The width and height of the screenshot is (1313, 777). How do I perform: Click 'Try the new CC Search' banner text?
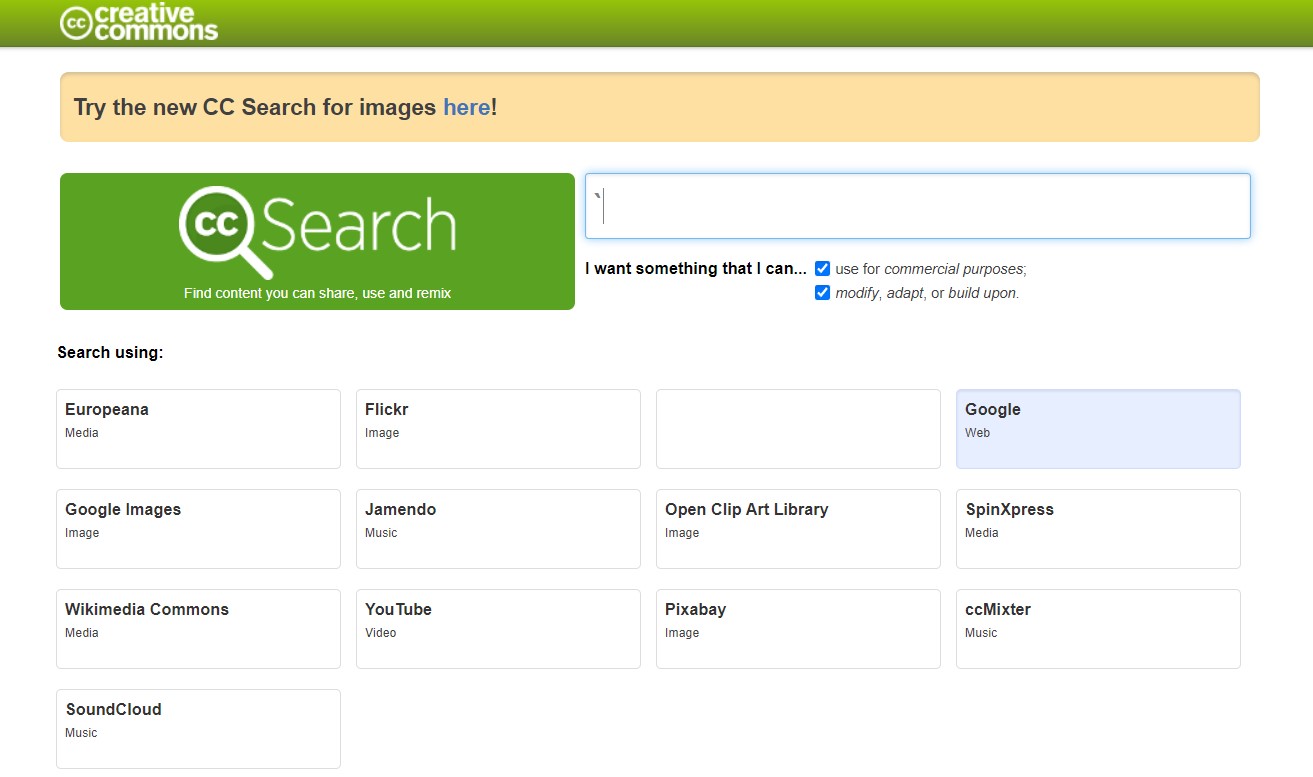(x=285, y=107)
